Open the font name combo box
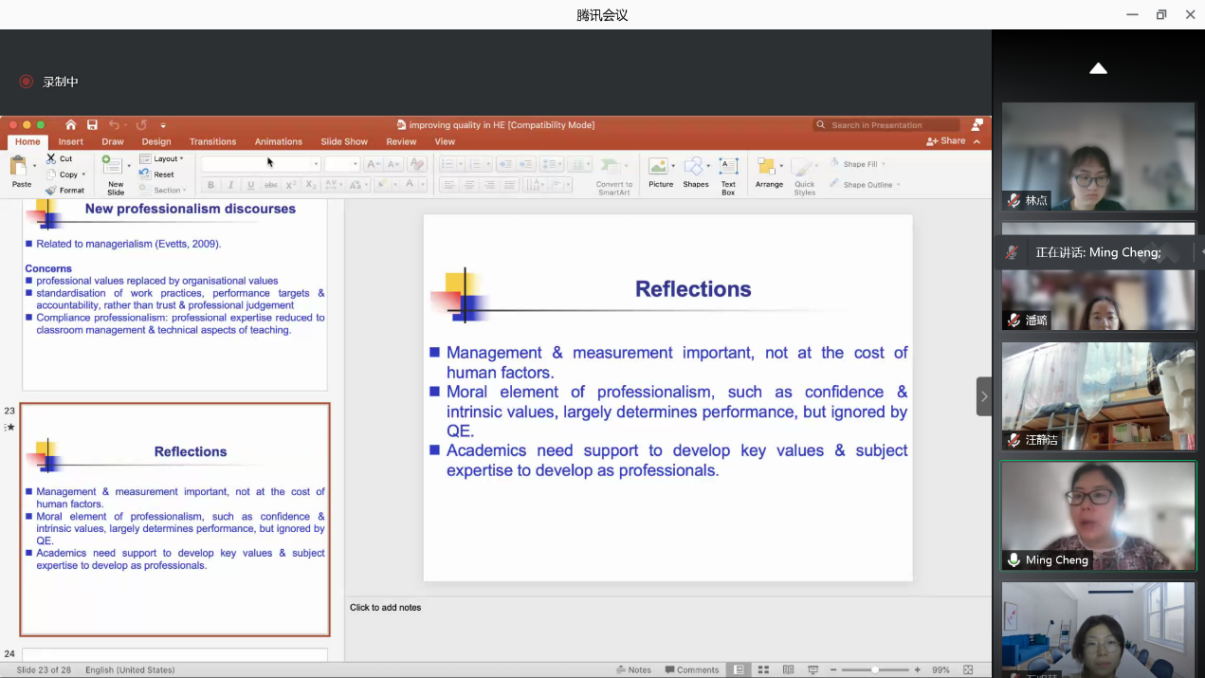The image size is (1205, 678). [x=260, y=164]
